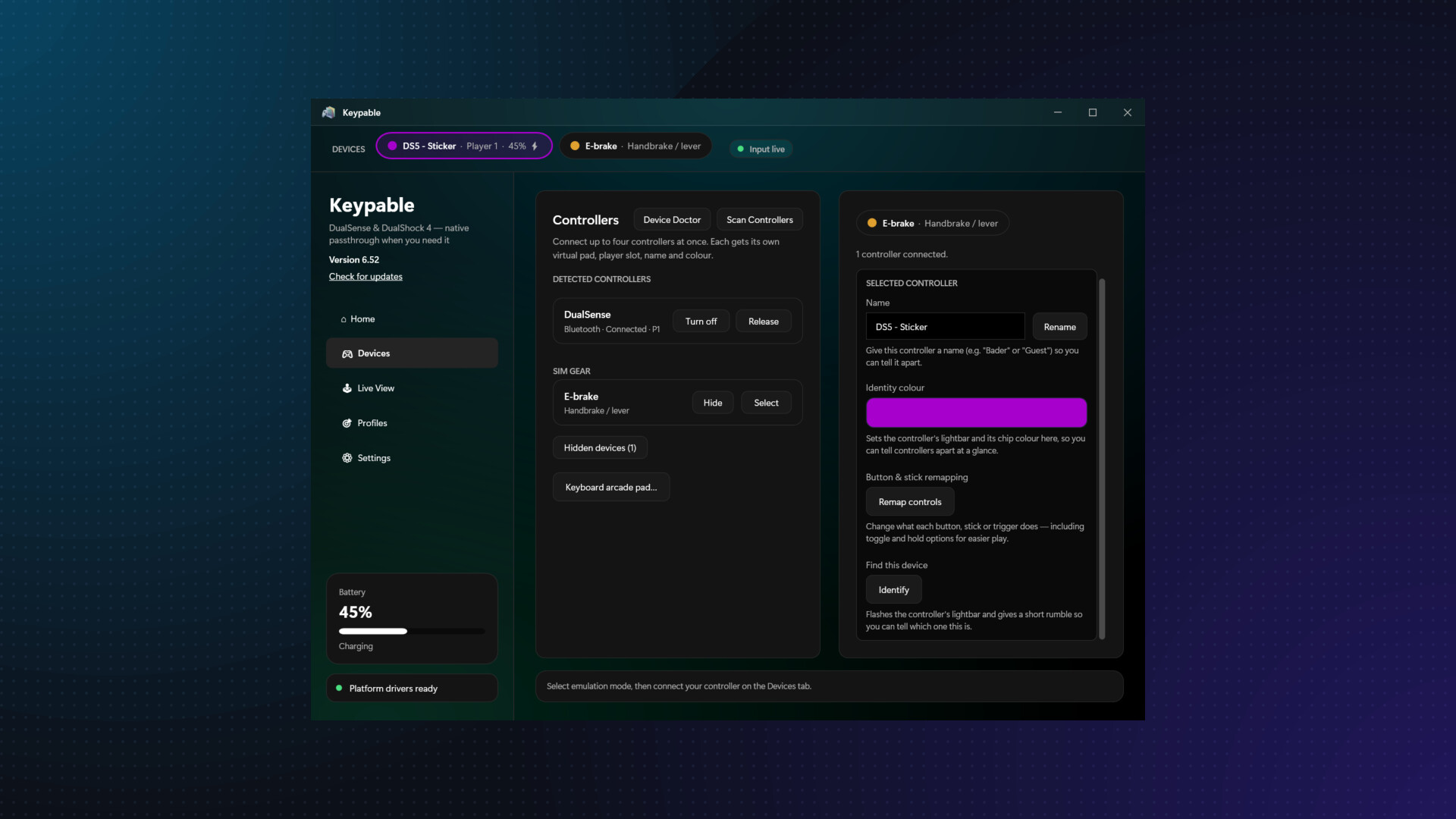1456x819 pixels.
Task: Open the Devices page
Action: (x=412, y=353)
